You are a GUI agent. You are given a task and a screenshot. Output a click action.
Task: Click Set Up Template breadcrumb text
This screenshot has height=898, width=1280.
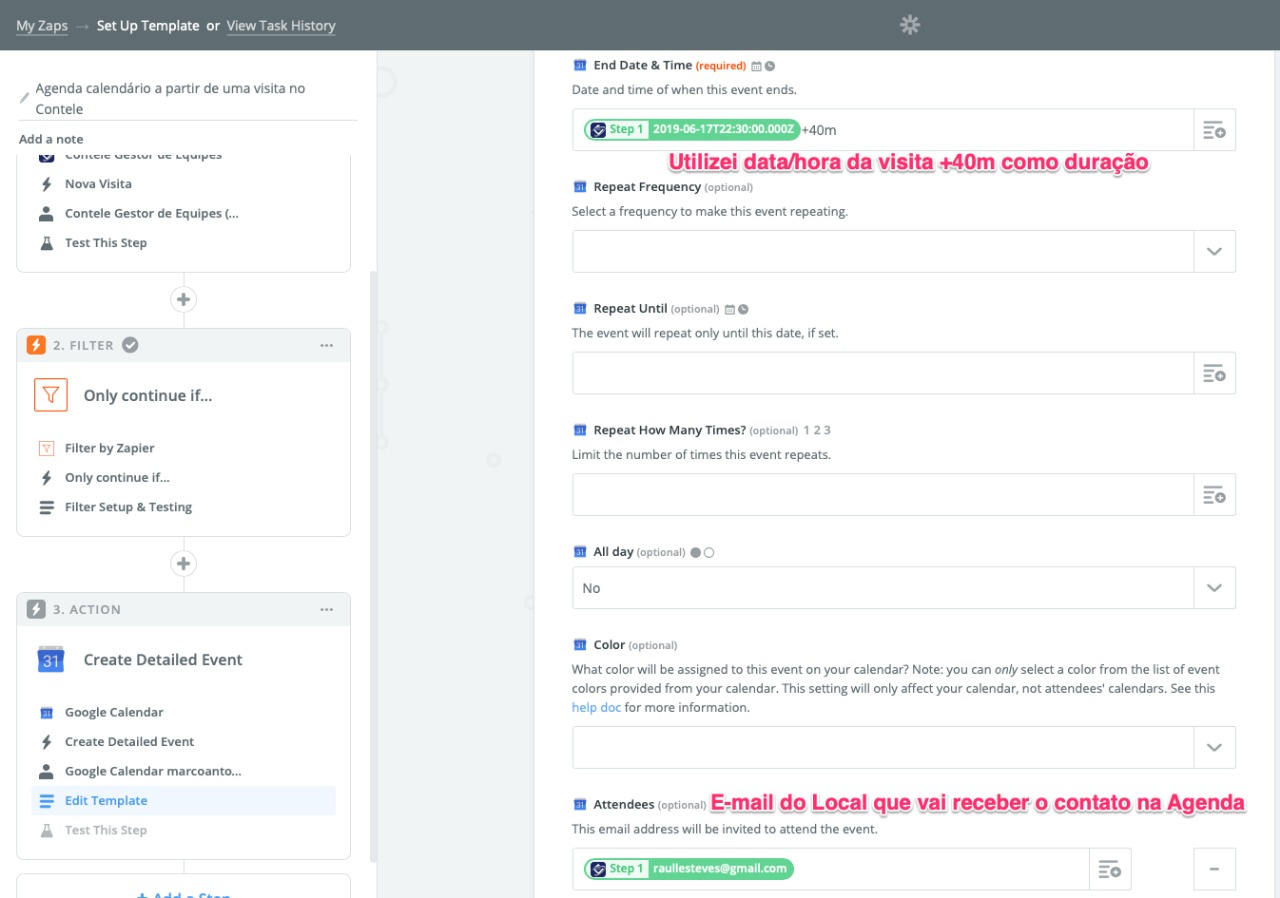pyautogui.click(x=148, y=26)
